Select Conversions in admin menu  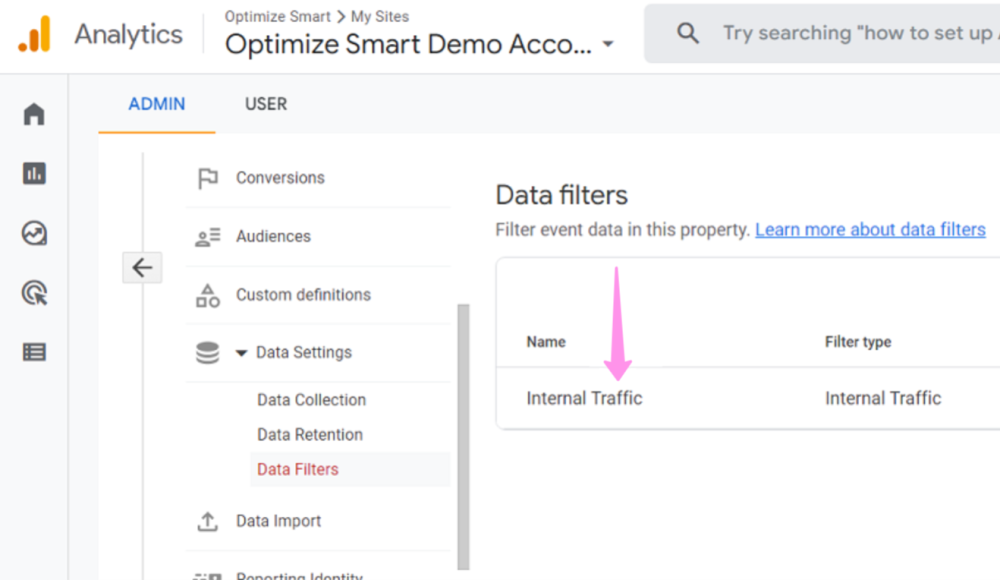click(280, 178)
